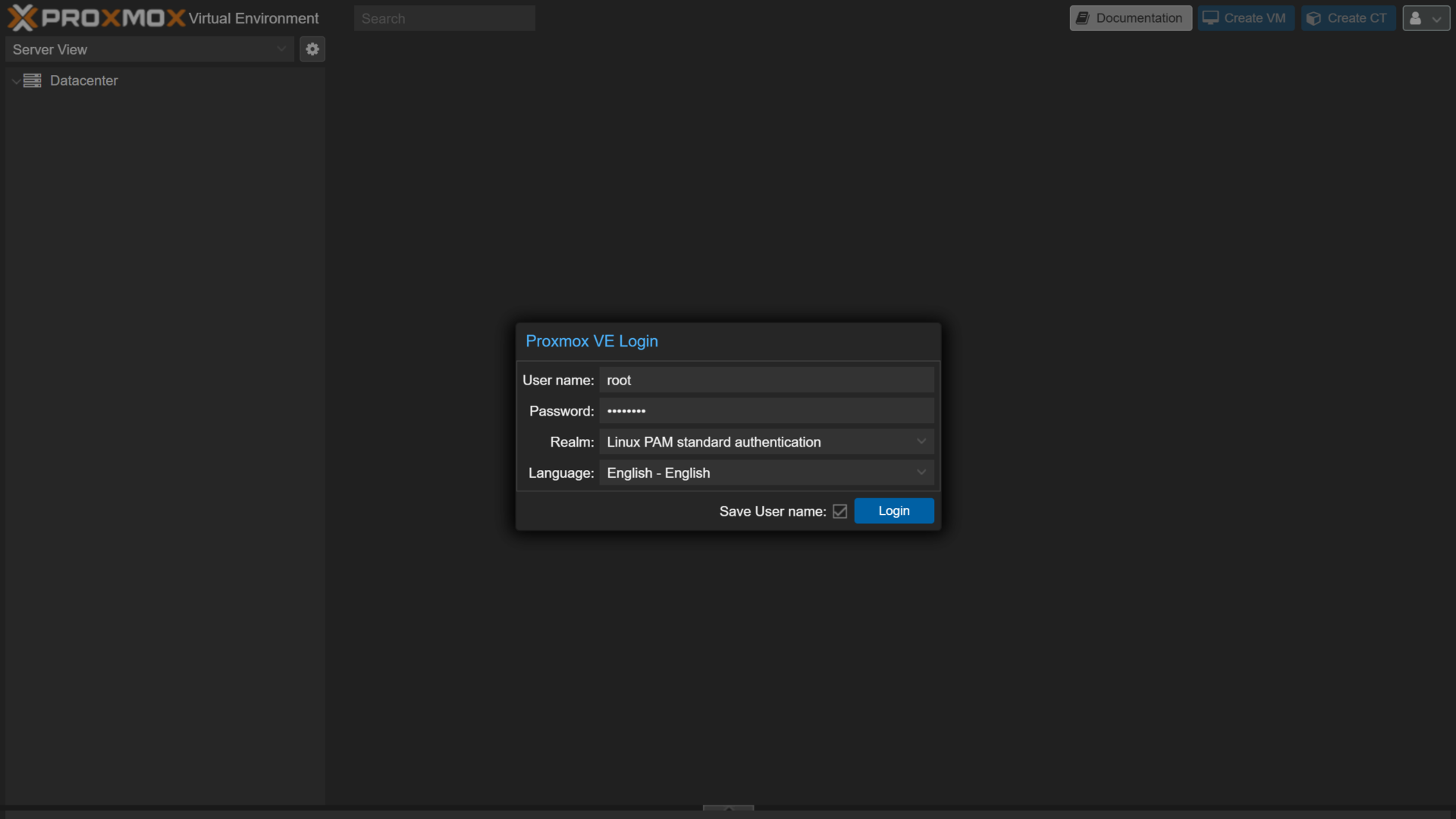Open the user account menu icon
This screenshot has height=819, width=1456.
1426,18
